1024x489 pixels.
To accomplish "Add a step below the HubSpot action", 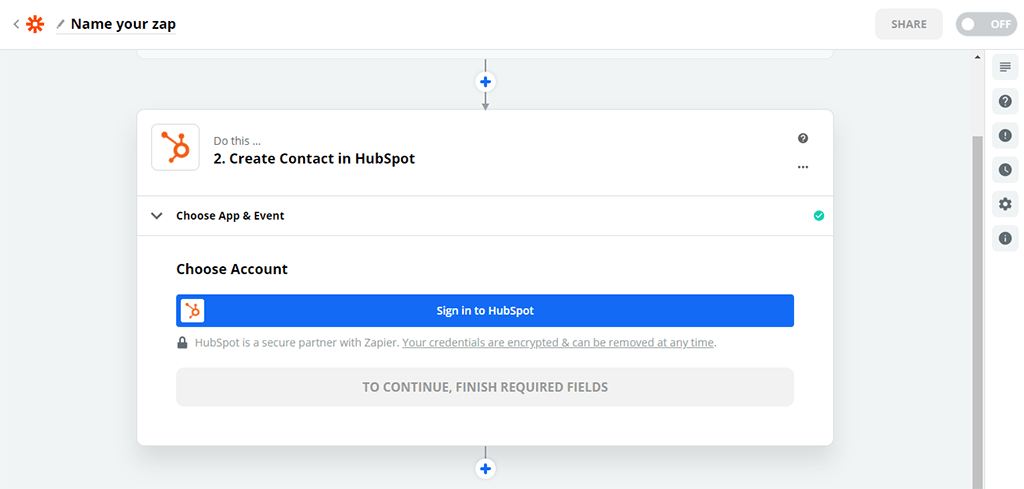I will point(485,468).
